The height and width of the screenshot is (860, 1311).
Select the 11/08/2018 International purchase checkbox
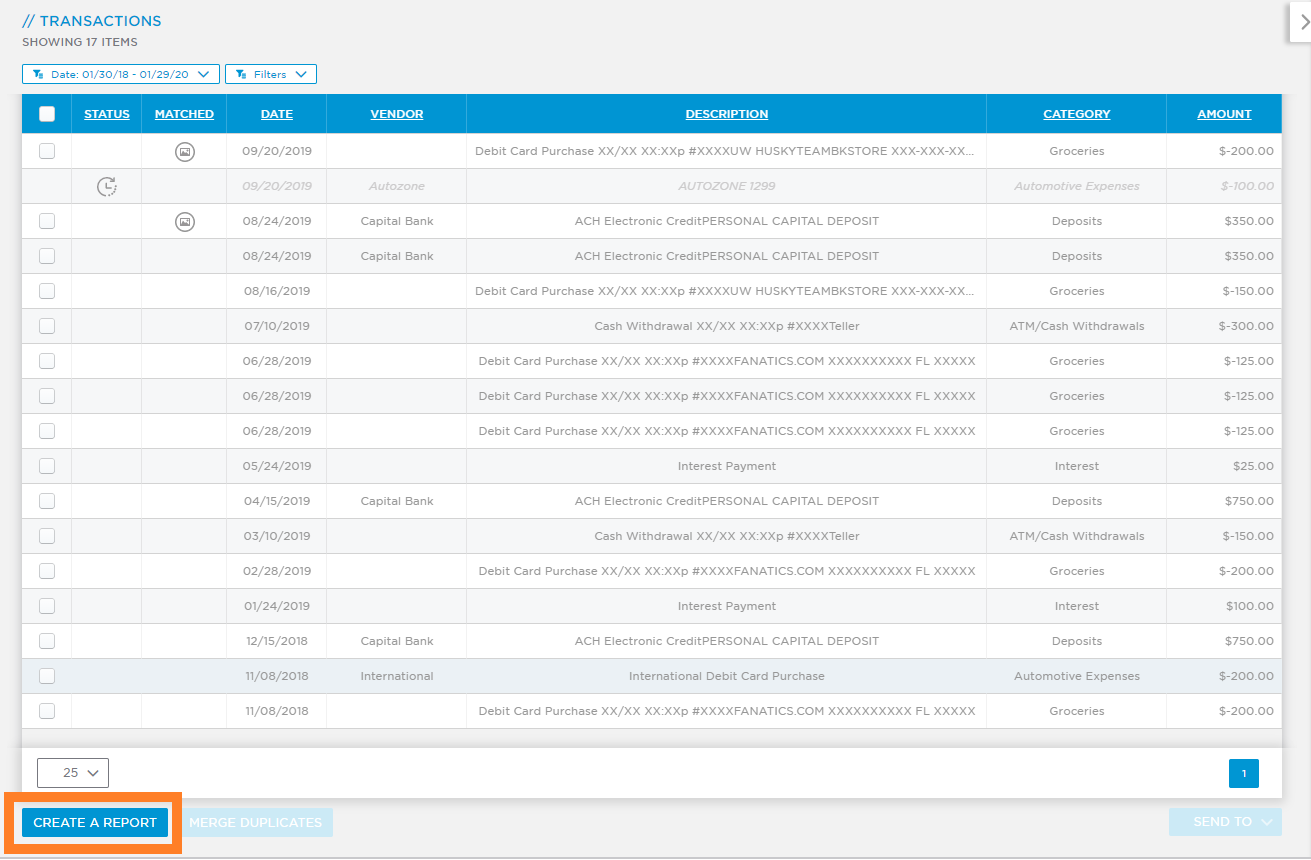pyautogui.click(x=46, y=675)
